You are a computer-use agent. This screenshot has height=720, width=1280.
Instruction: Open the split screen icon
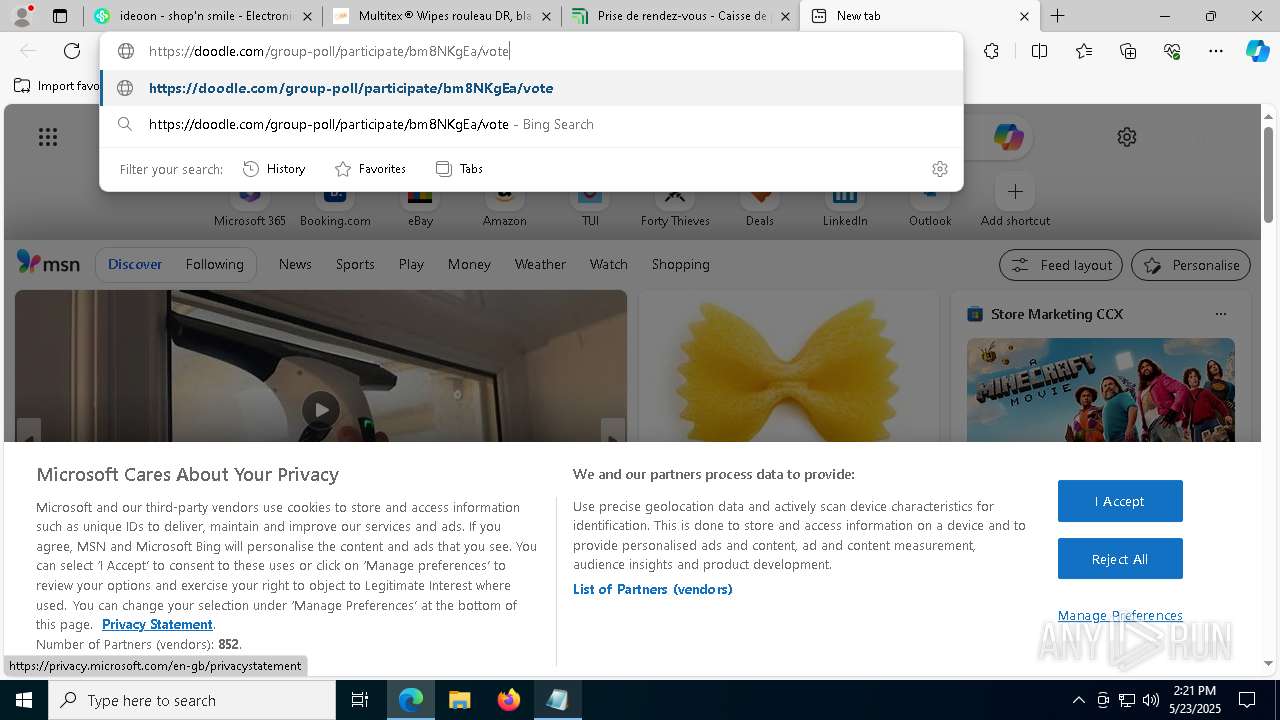(1039, 51)
